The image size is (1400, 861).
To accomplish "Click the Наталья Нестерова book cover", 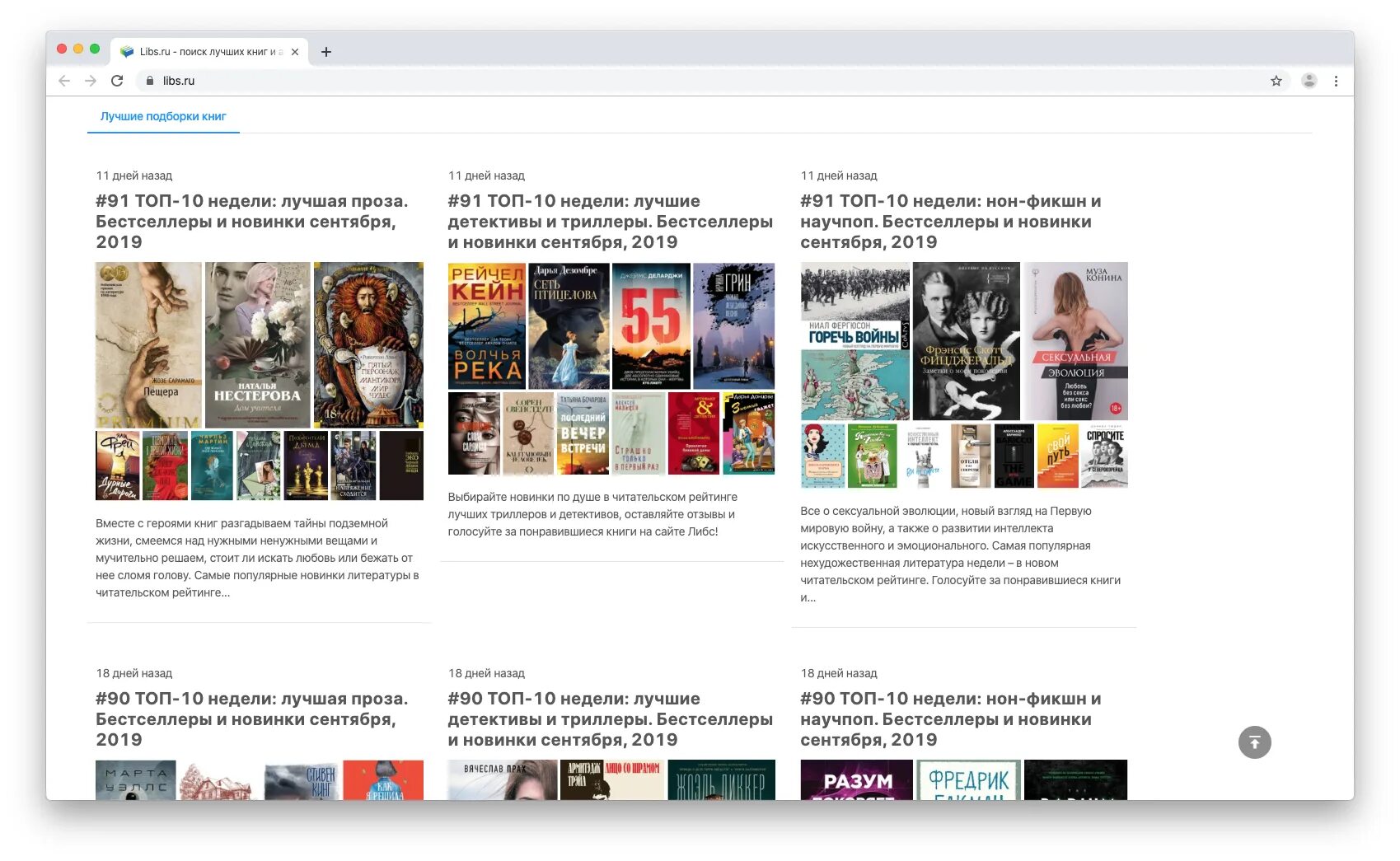I will (257, 344).
